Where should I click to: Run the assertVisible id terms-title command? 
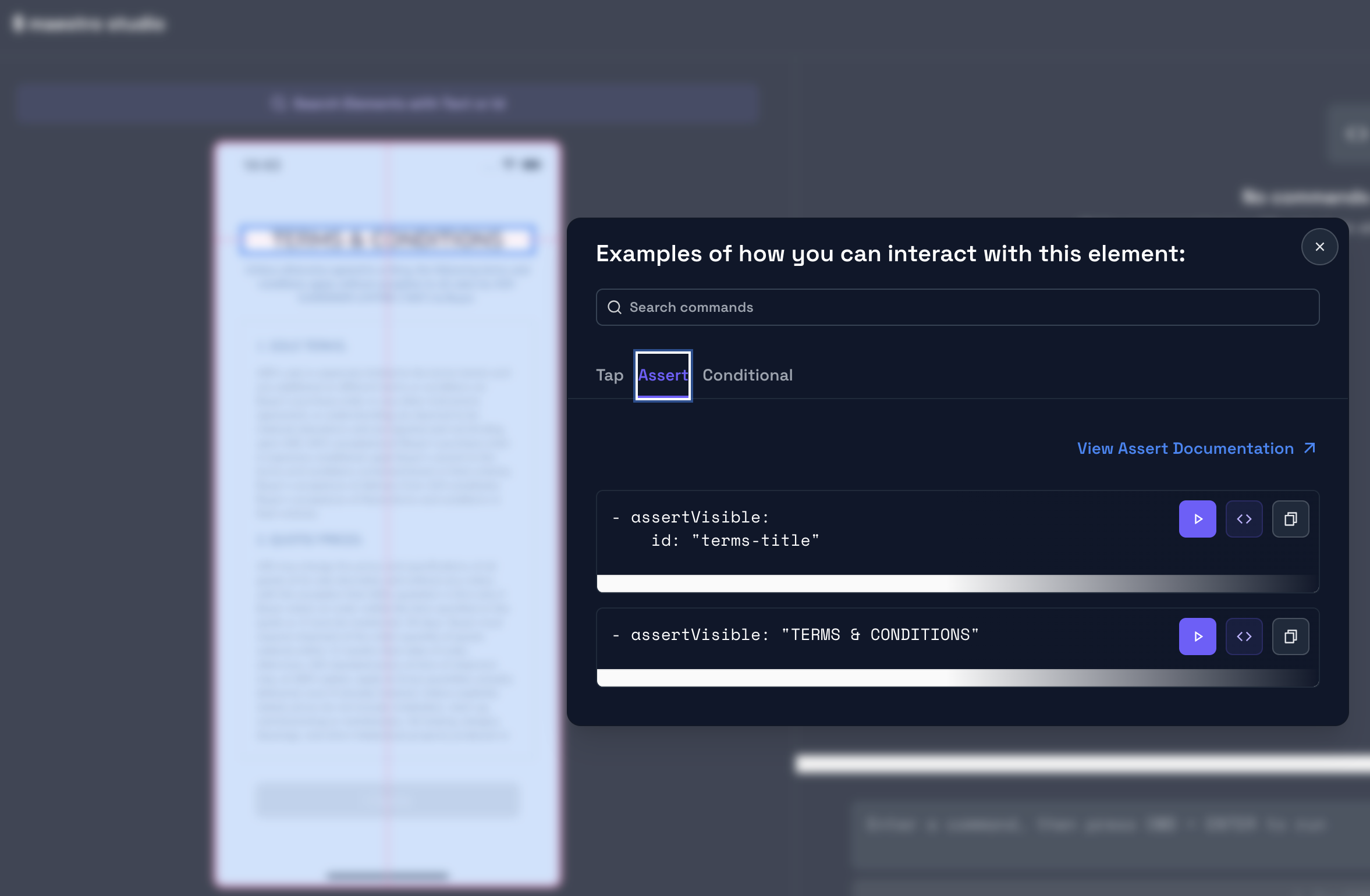(x=1197, y=518)
